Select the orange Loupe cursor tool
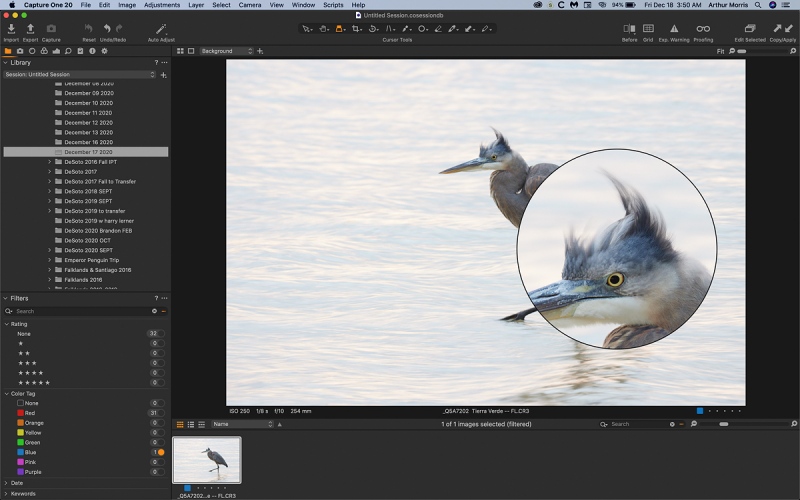800x500 pixels. coord(339,29)
